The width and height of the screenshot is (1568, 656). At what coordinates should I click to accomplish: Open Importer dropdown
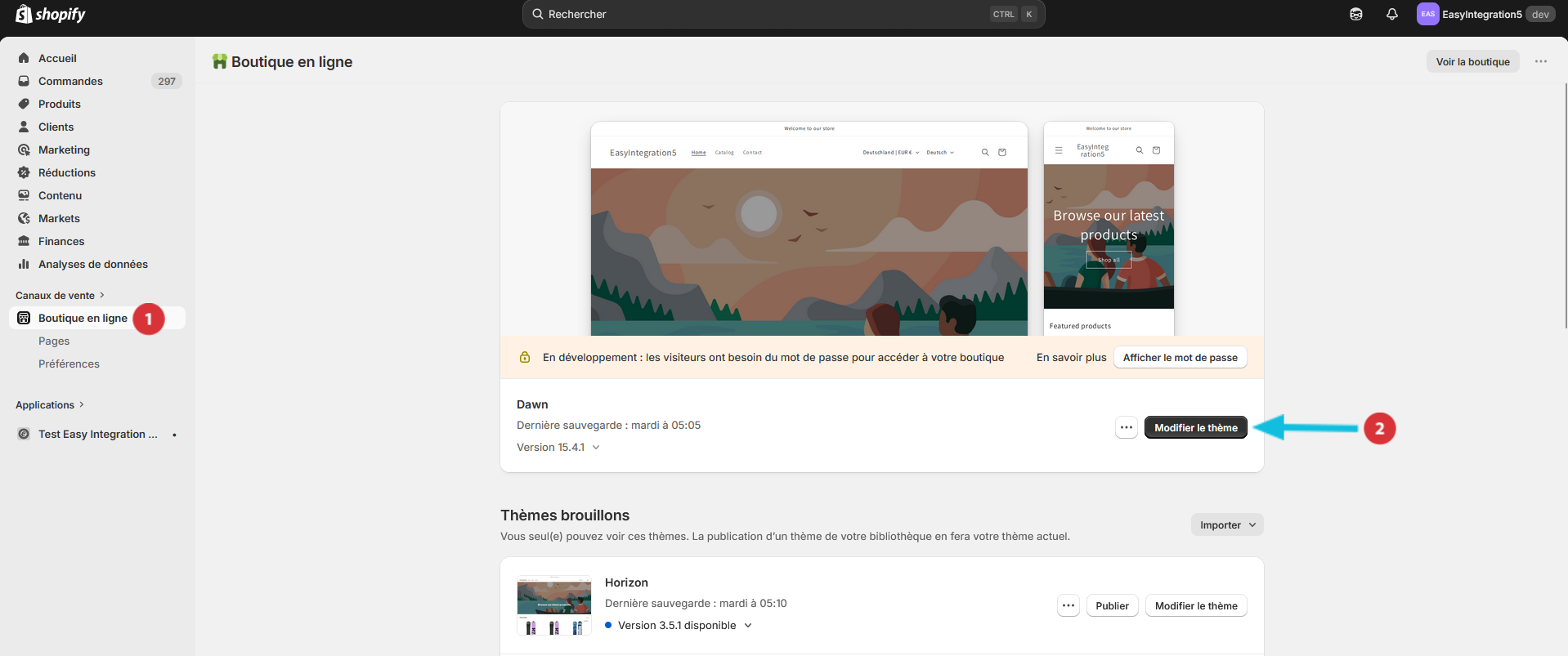1227,524
